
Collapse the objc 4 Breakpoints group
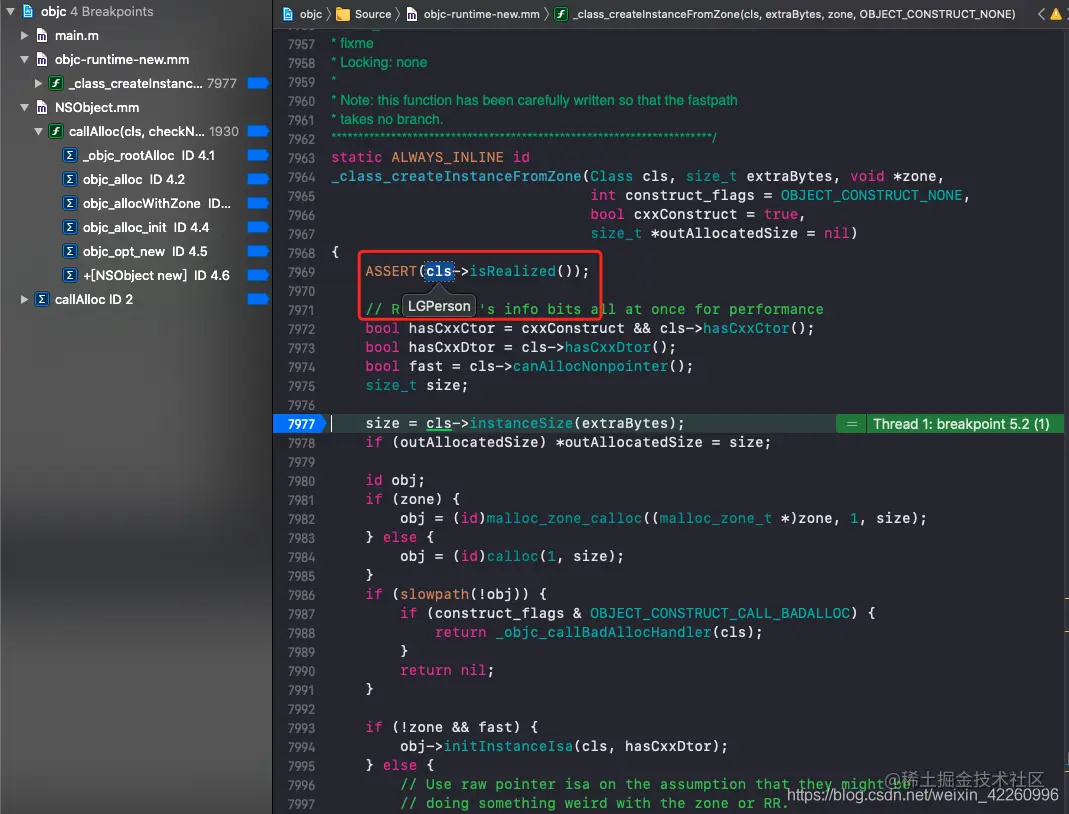(x=10, y=12)
